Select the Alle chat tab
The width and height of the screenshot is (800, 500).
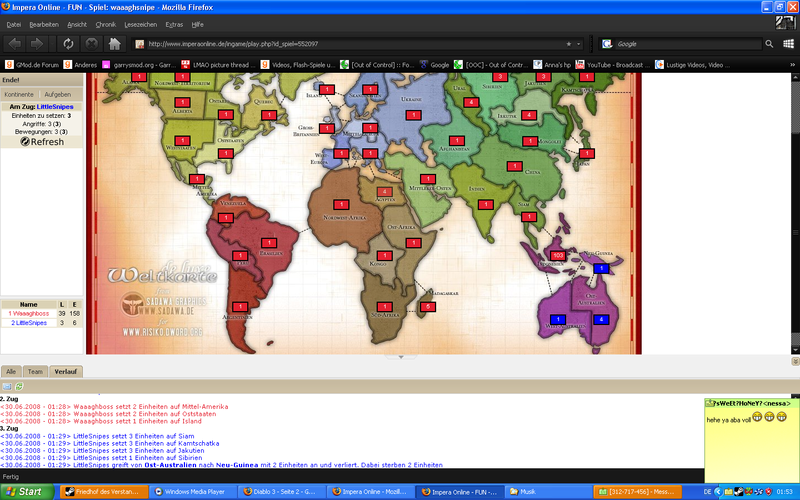pyautogui.click(x=11, y=371)
